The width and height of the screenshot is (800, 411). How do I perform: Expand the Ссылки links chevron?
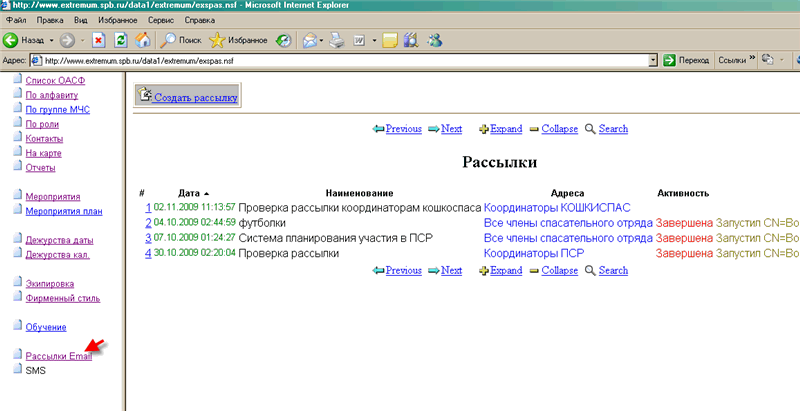click(x=752, y=59)
